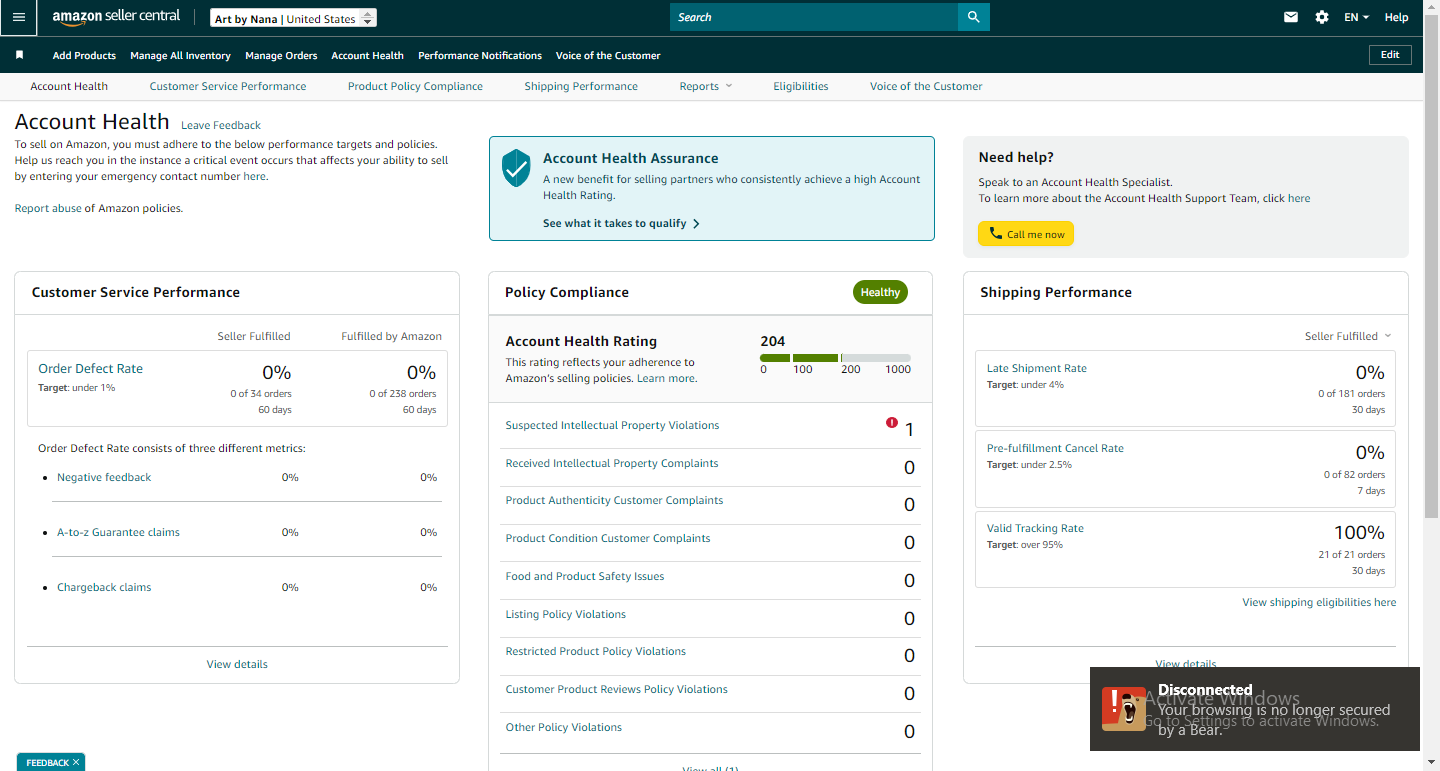Click View shipping eligibilities here link
Screen dimensions: 1440x771
click(x=1319, y=602)
